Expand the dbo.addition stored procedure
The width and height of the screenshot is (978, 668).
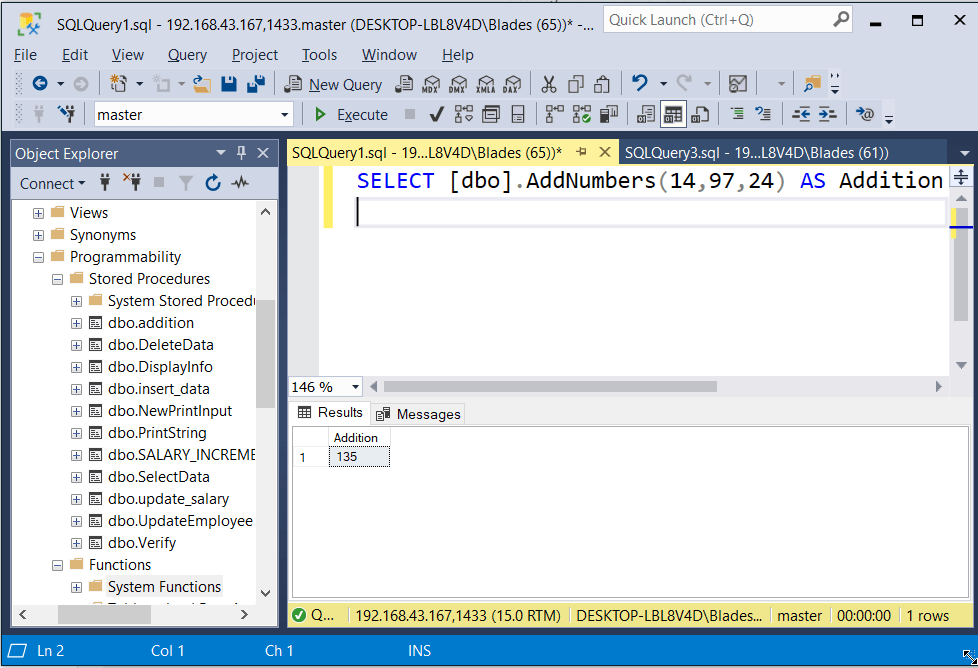[x=76, y=323]
